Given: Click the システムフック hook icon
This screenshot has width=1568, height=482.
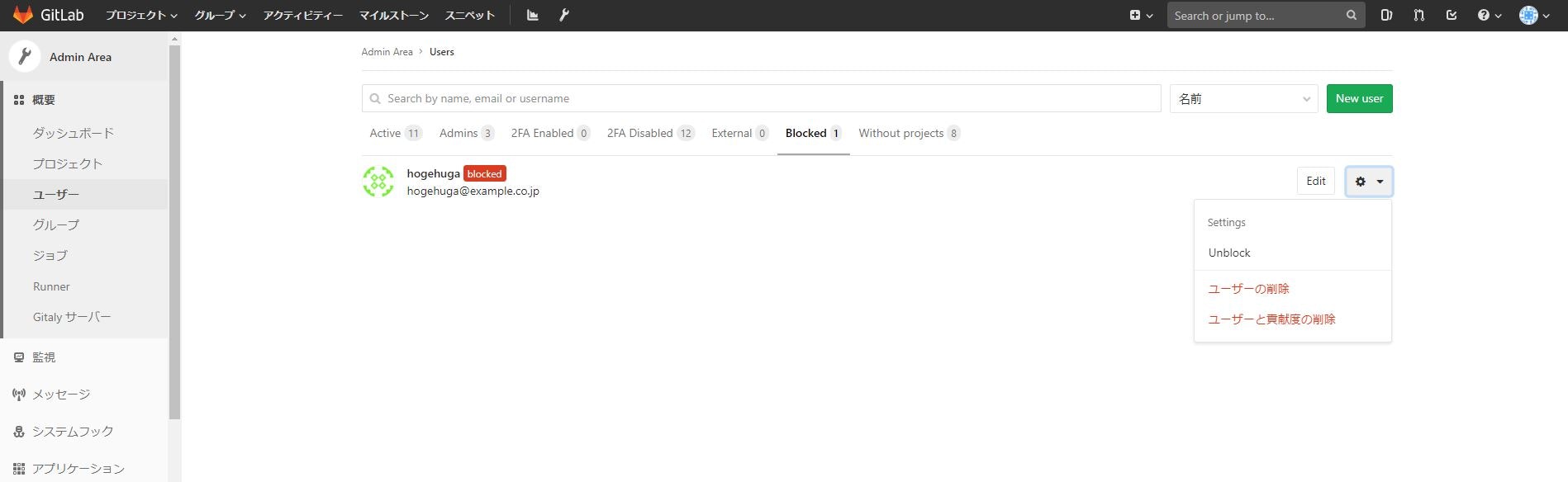Looking at the screenshot, I should click(x=19, y=432).
